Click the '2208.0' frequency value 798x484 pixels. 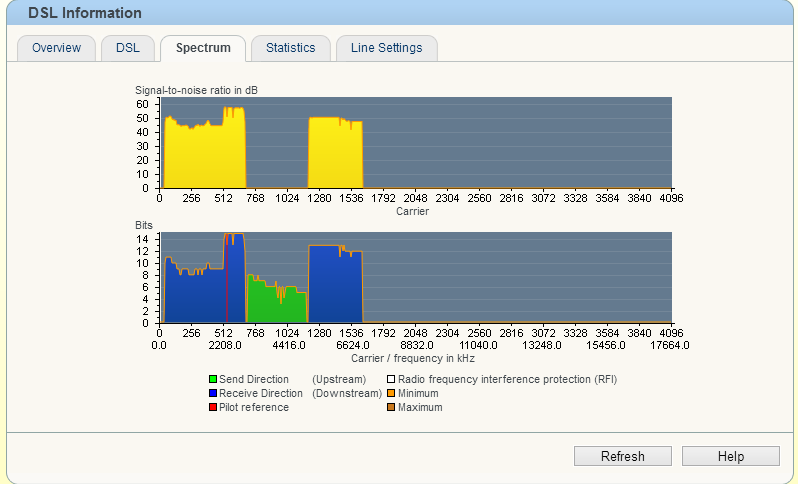(225, 346)
